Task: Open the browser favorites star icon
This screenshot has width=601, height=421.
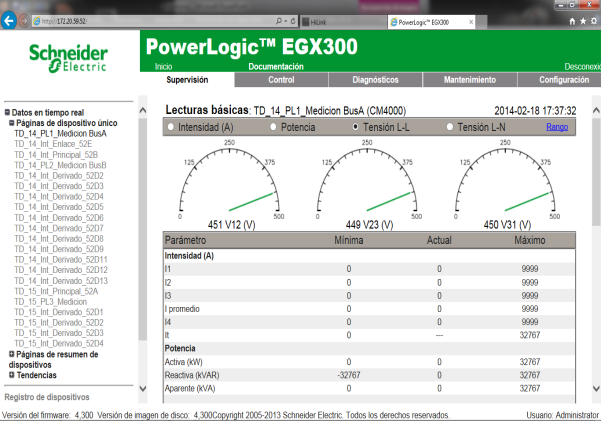Action: click(x=581, y=19)
